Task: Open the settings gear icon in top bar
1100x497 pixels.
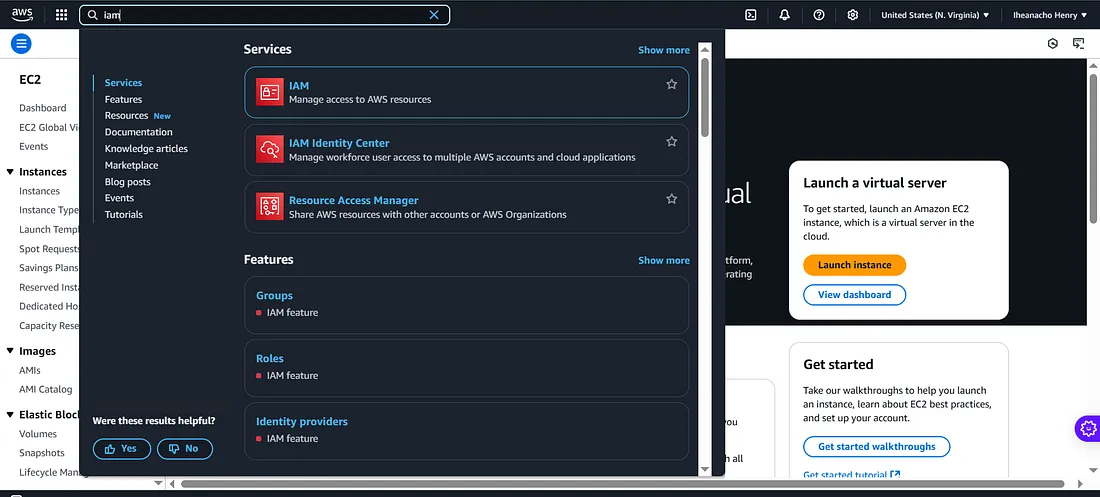Action: coord(852,15)
